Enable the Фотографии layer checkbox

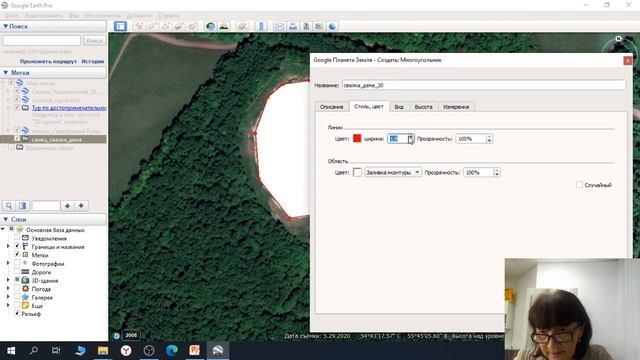17,263
